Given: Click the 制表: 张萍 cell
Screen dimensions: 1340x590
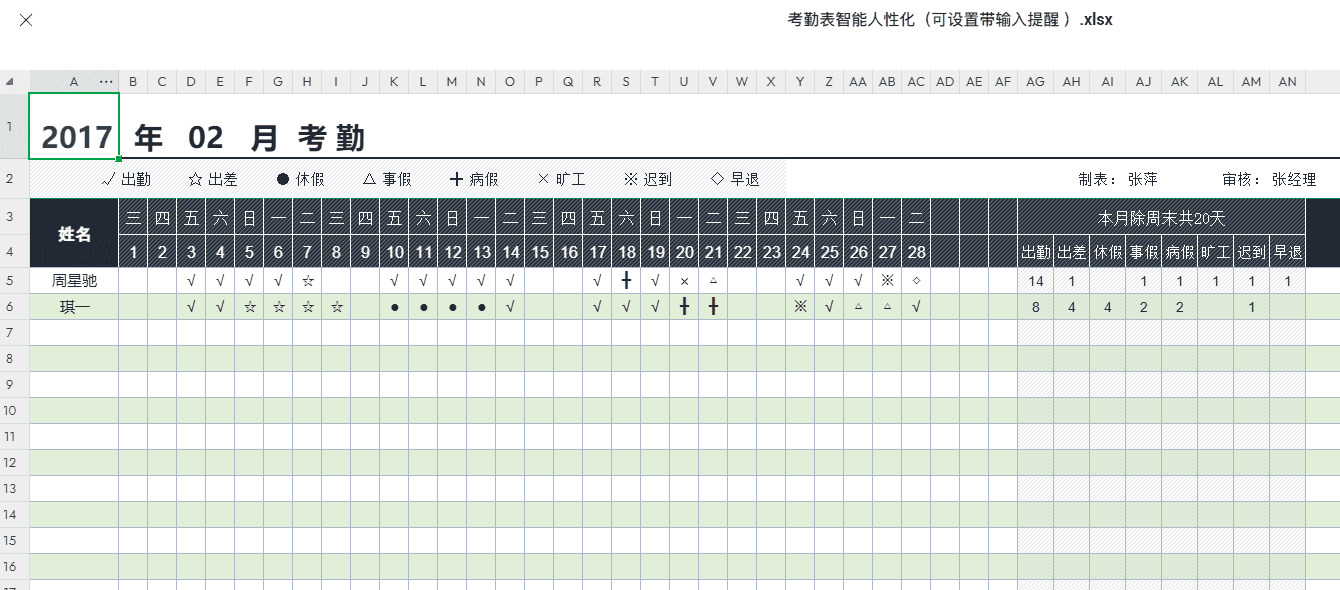Looking at the screenshot, I should click(1118, 180).
